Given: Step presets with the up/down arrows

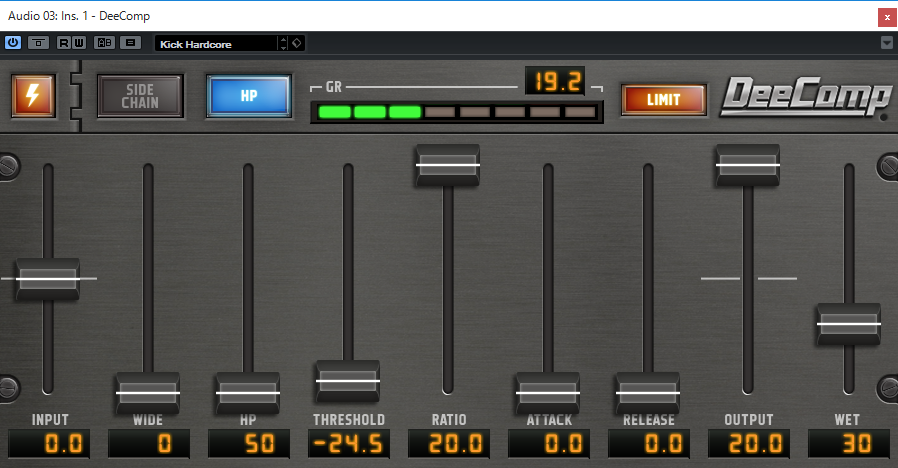Looking at the screenshot, I should tap(283, 44).
